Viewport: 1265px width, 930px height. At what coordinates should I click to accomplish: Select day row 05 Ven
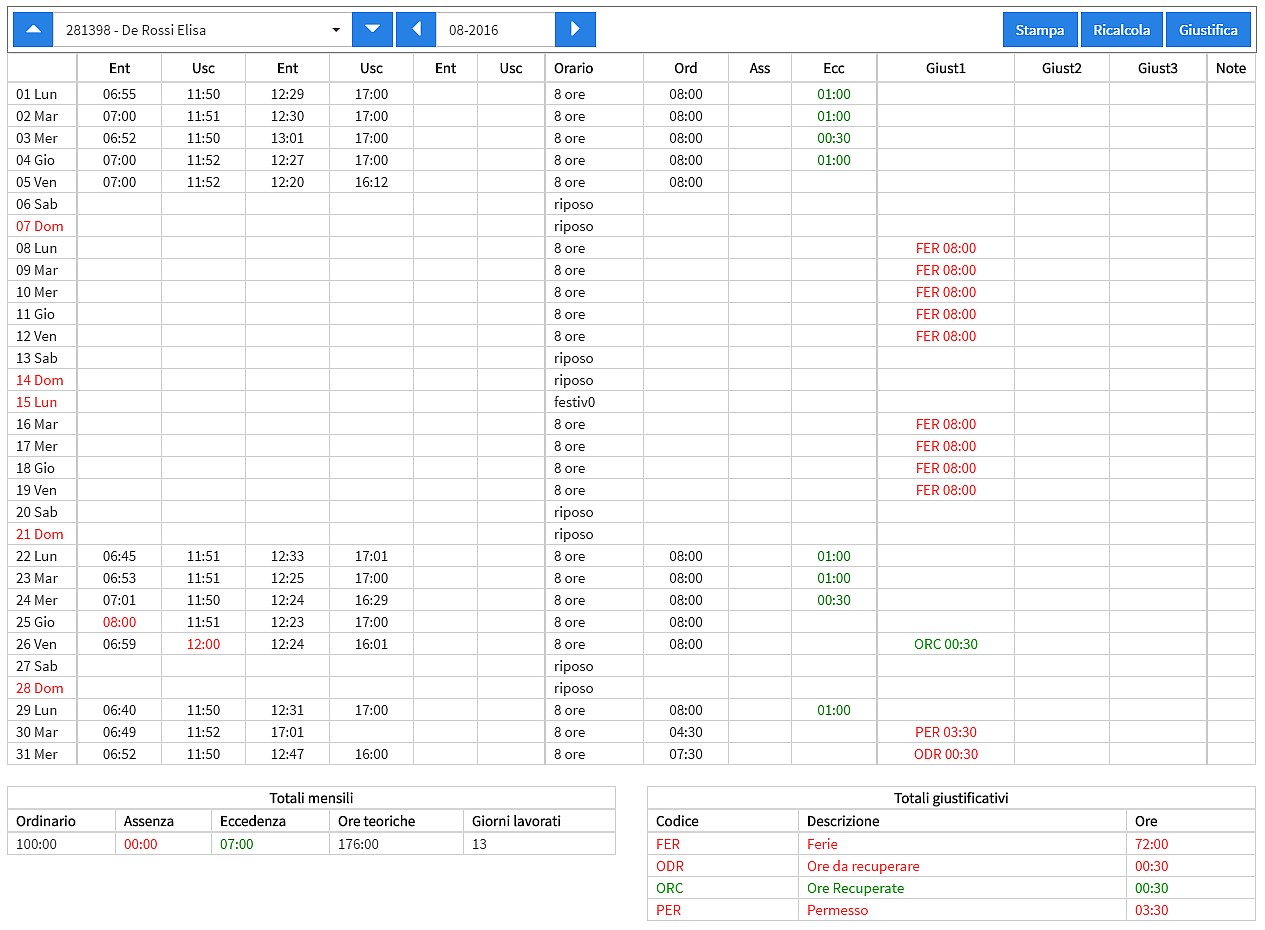(x=631, y=182)
